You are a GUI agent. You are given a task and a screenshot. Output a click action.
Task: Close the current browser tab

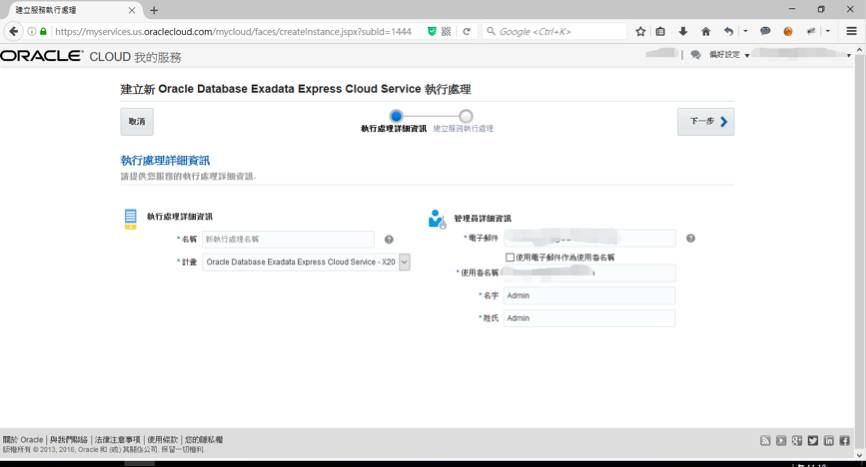pos(131,10)
